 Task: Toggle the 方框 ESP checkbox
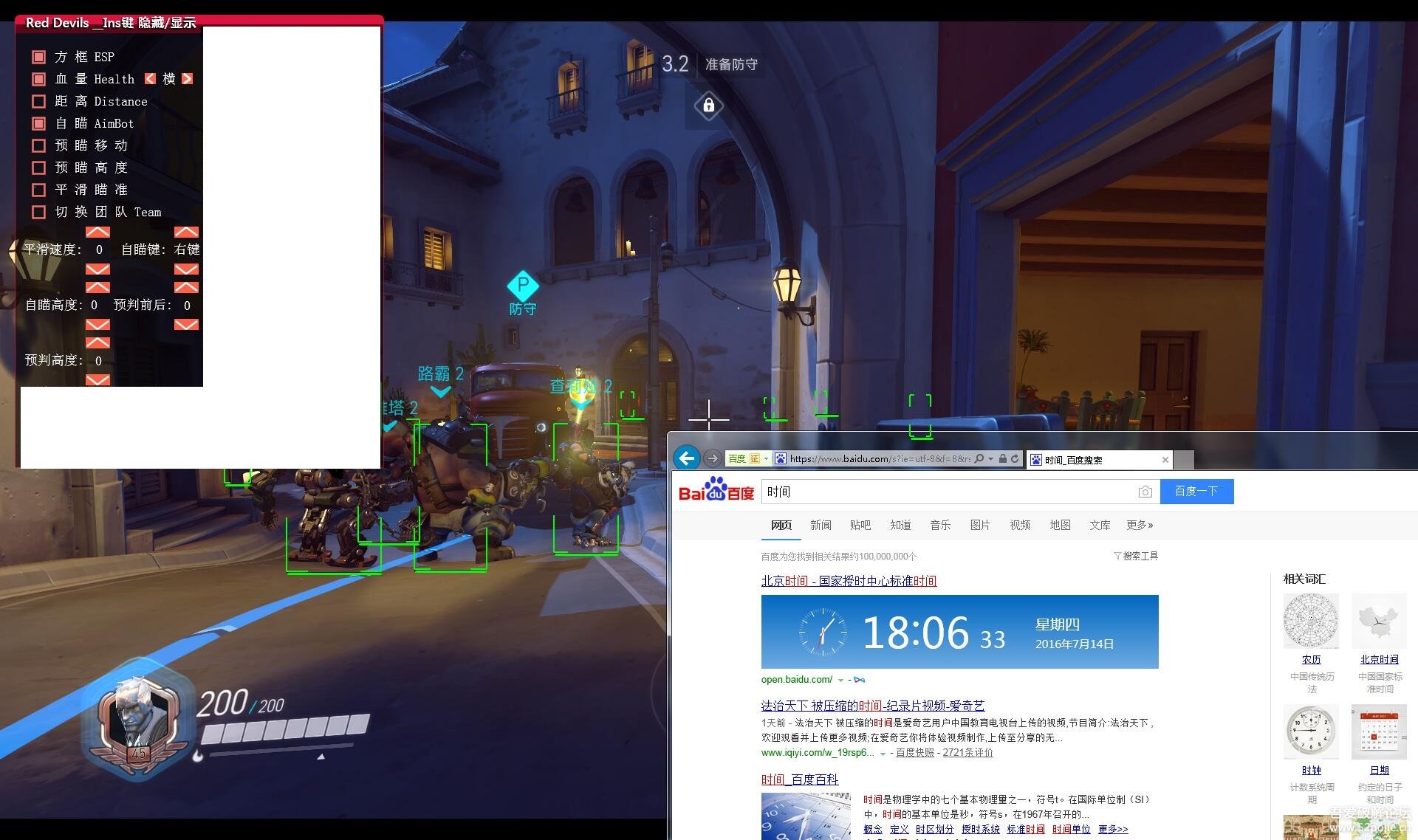point(39,57)
